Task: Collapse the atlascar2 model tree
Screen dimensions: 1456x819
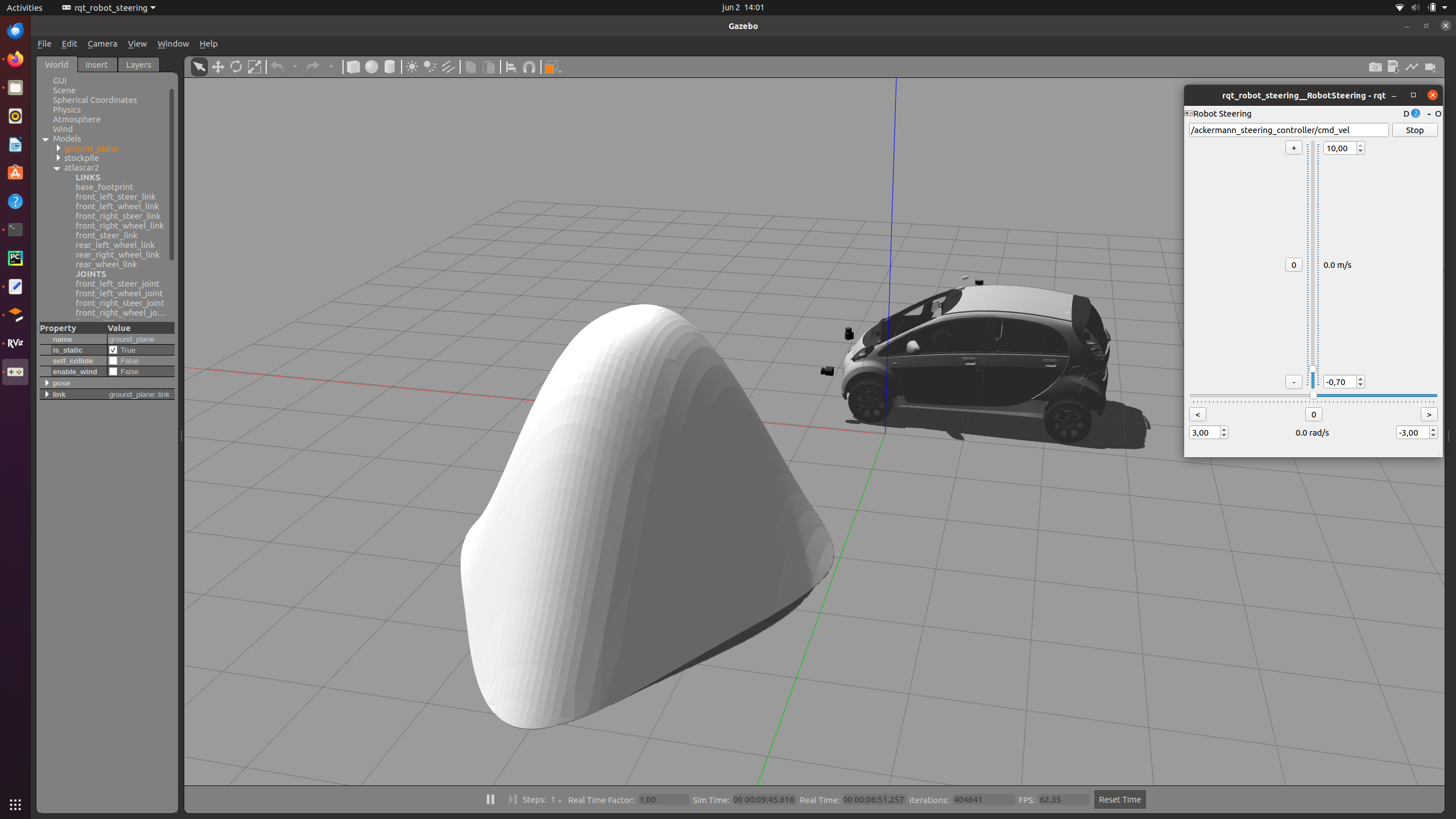Action: point(57,168)
